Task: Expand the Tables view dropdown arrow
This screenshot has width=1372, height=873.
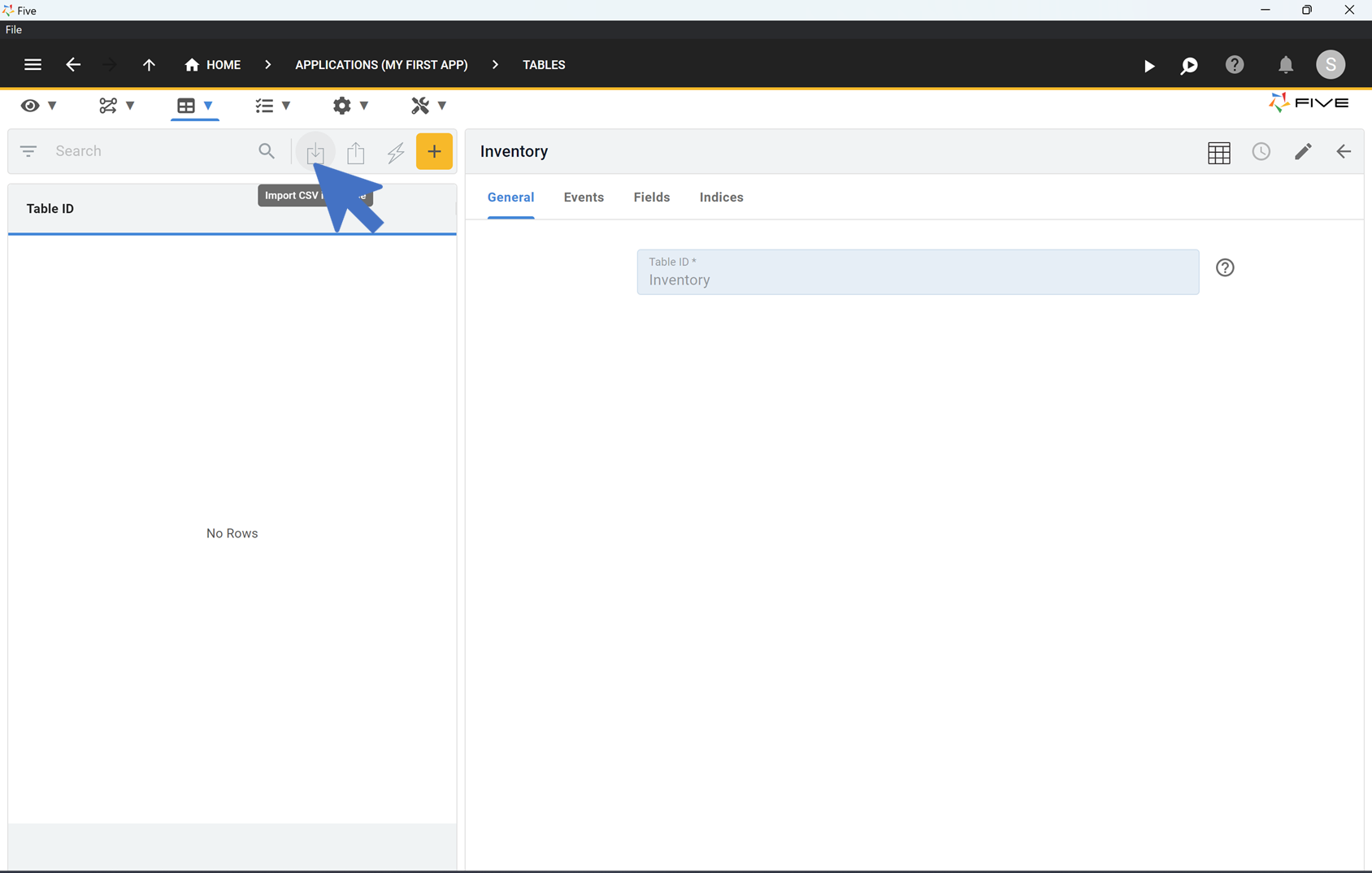Action: pos(209,105)
